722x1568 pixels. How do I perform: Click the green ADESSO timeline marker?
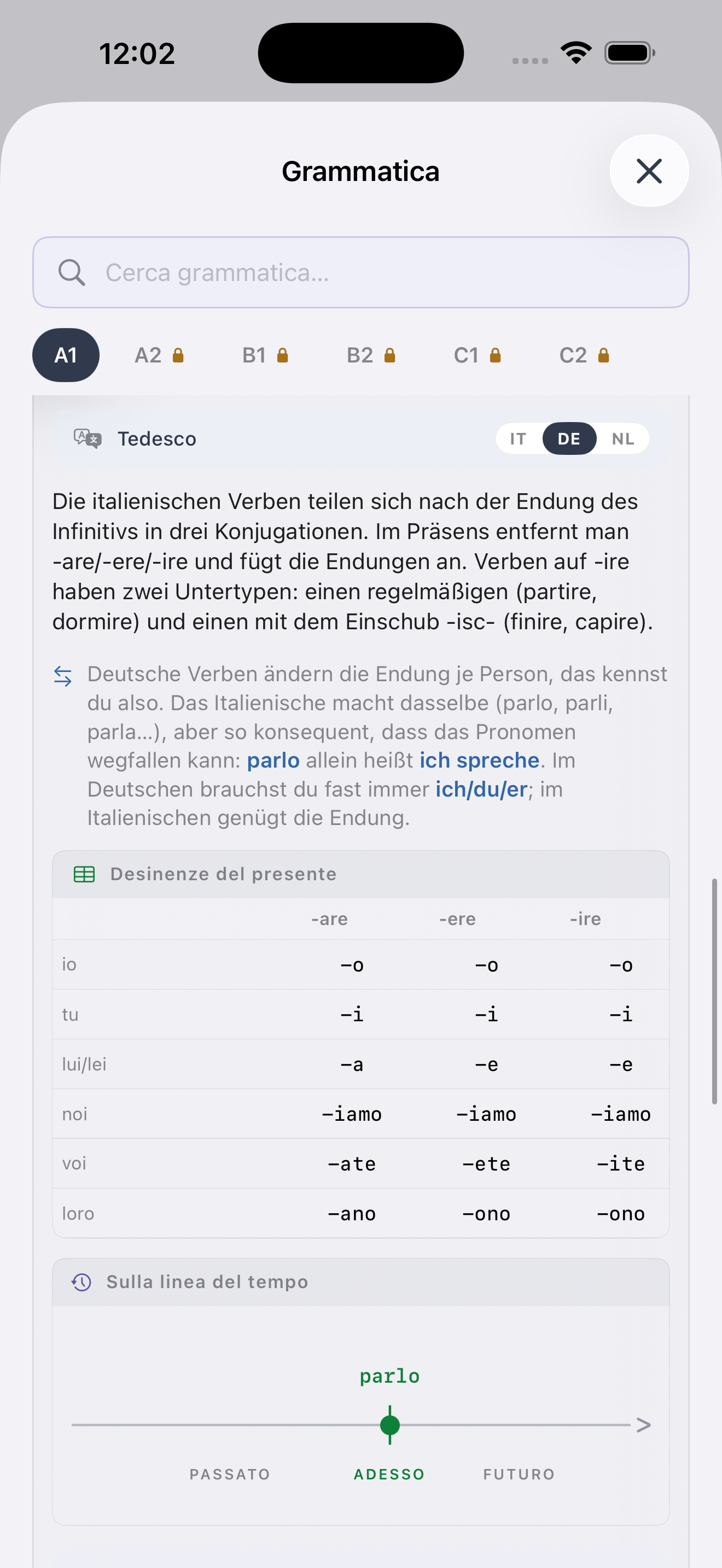pyautogui.click(x=389, y=1425)
